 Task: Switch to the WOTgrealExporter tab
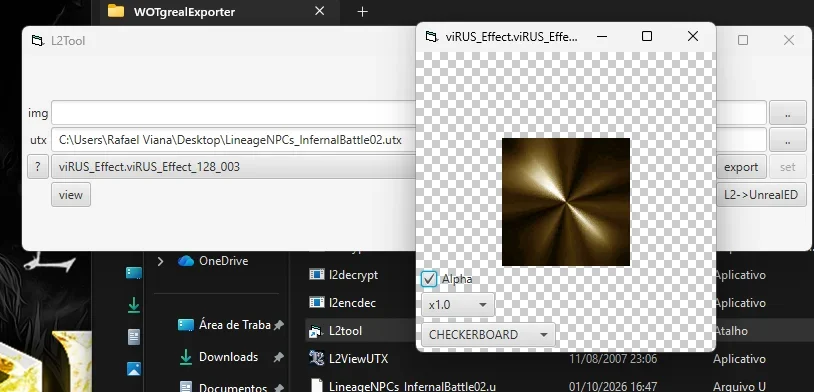(185, 11)
